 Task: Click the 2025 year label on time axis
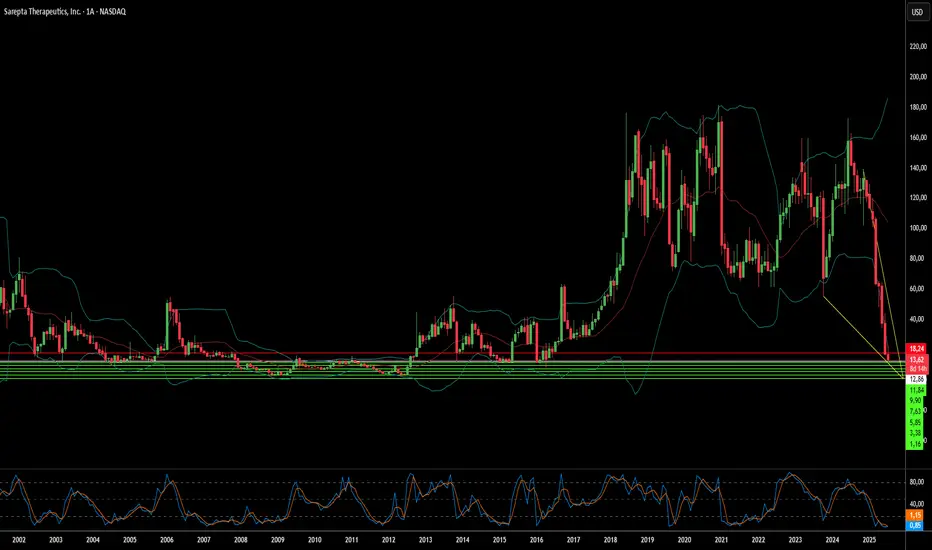(869, 540)
